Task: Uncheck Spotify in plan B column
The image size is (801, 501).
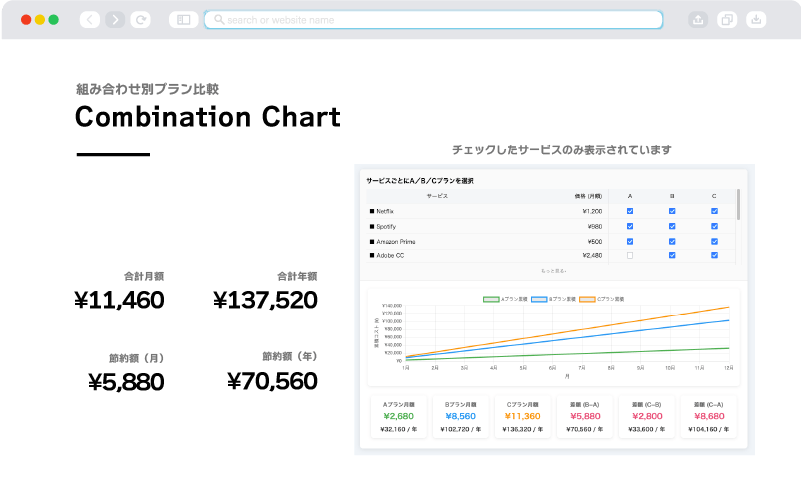Action: [672, 226]
